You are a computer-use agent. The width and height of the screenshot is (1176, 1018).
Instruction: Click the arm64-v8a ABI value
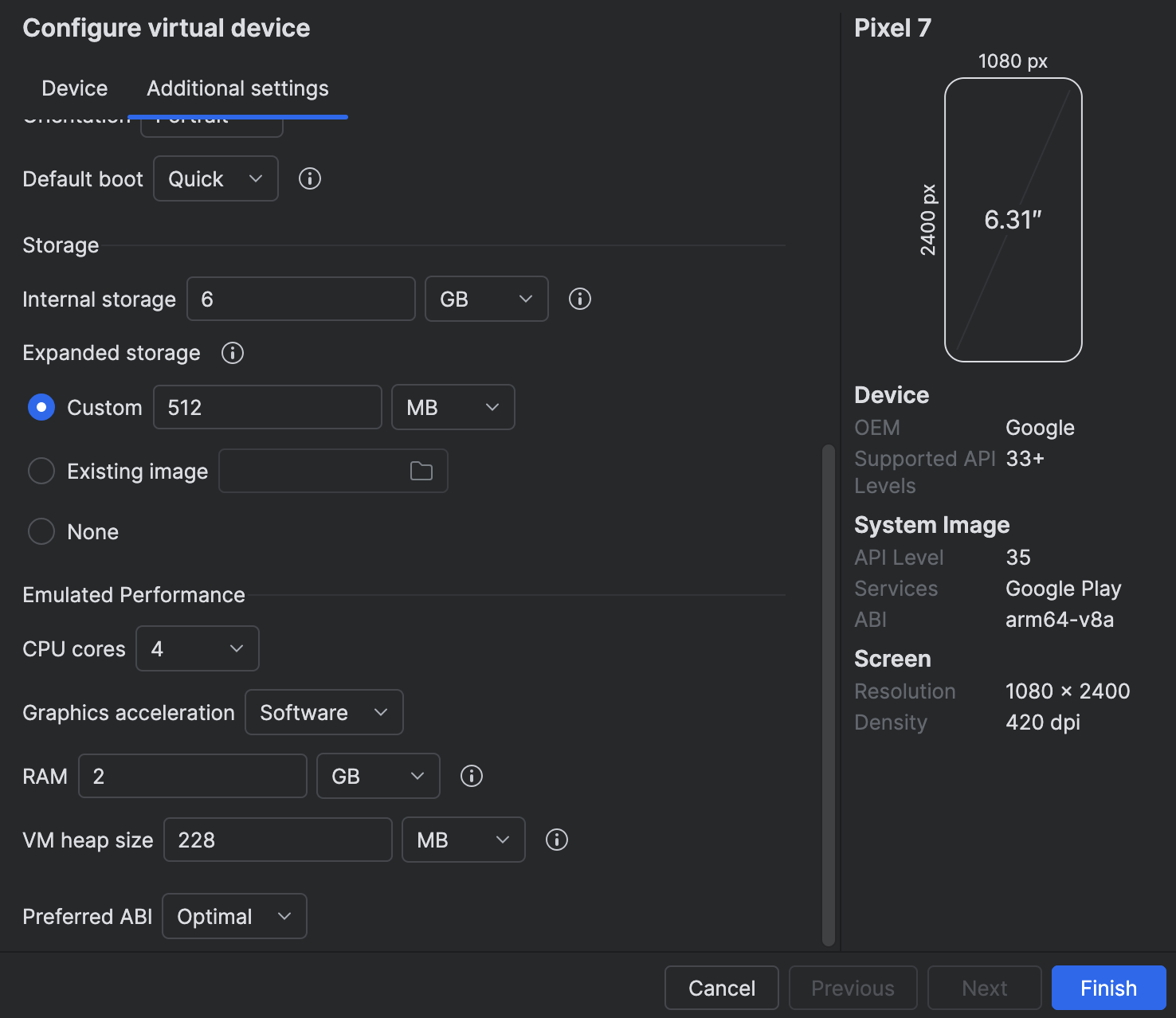coord(1060,620)
